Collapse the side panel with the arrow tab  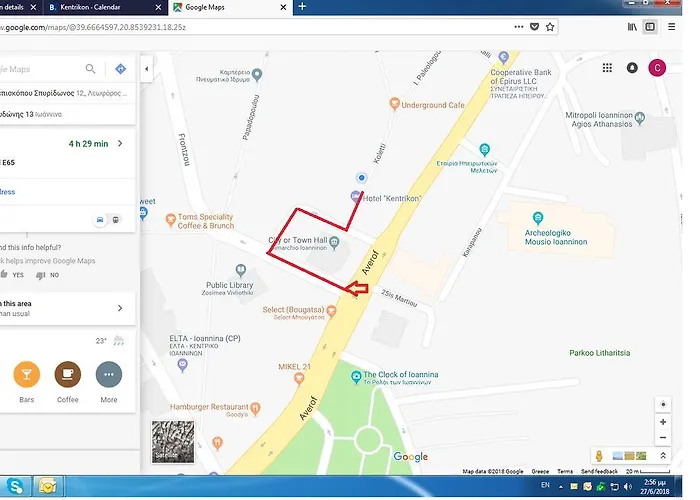click(147, 69)
